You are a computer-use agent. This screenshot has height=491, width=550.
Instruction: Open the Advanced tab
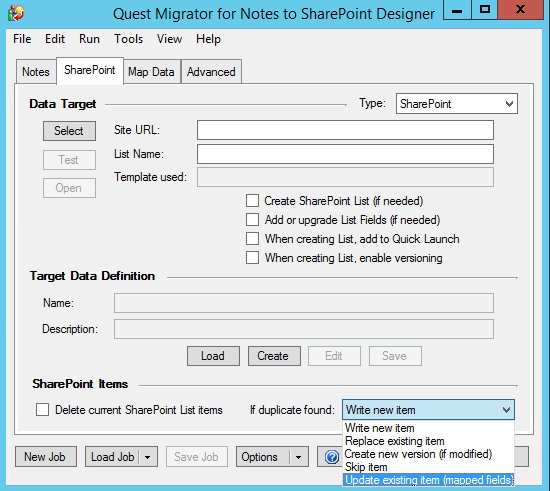click(211, 72)
